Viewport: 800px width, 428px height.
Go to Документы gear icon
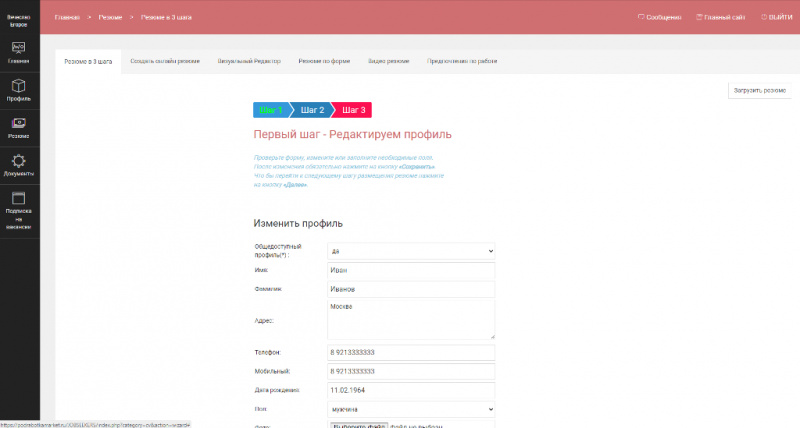pos(19,164)
